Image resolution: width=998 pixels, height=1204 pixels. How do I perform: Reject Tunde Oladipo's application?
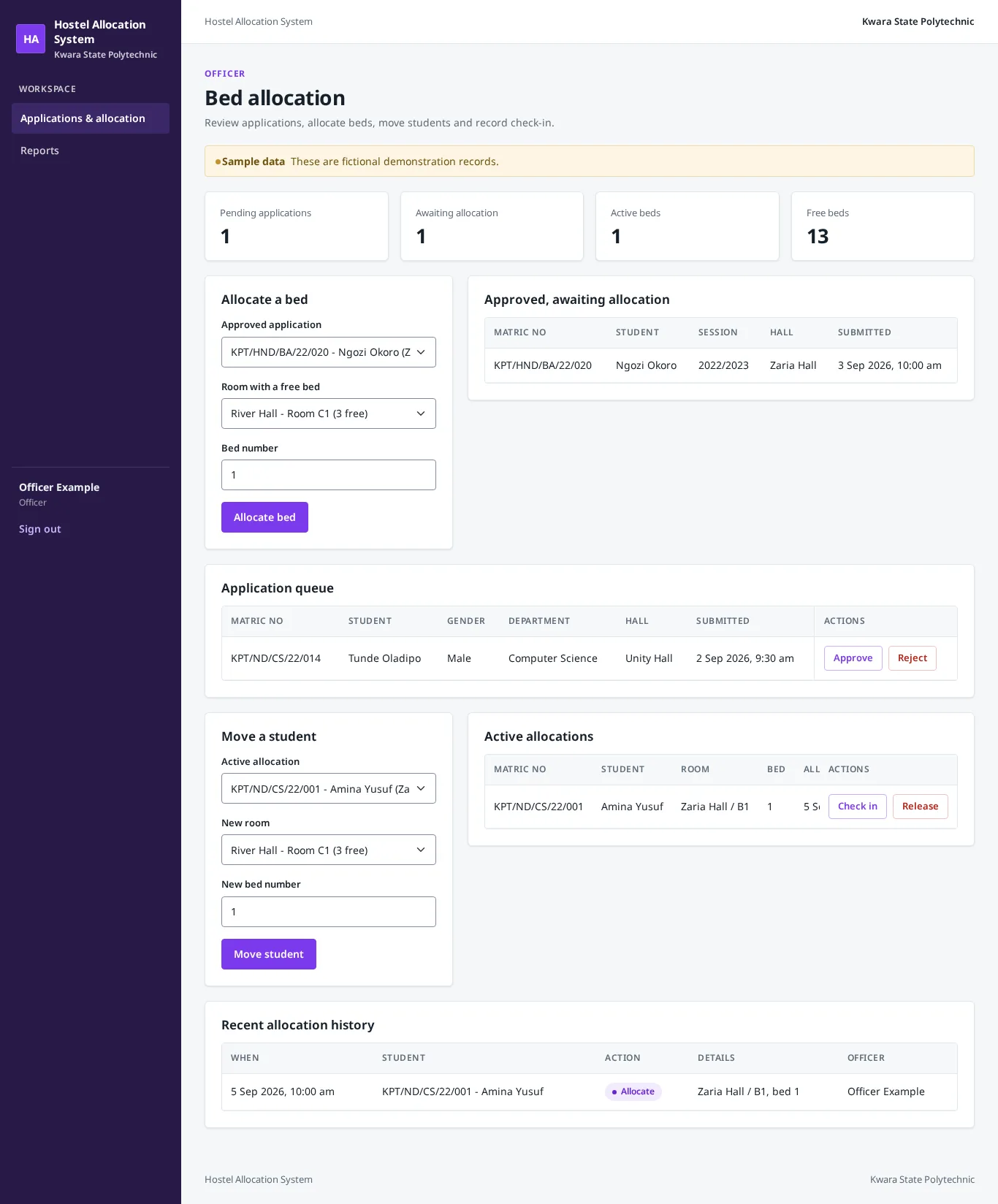(x=913, y=658)
